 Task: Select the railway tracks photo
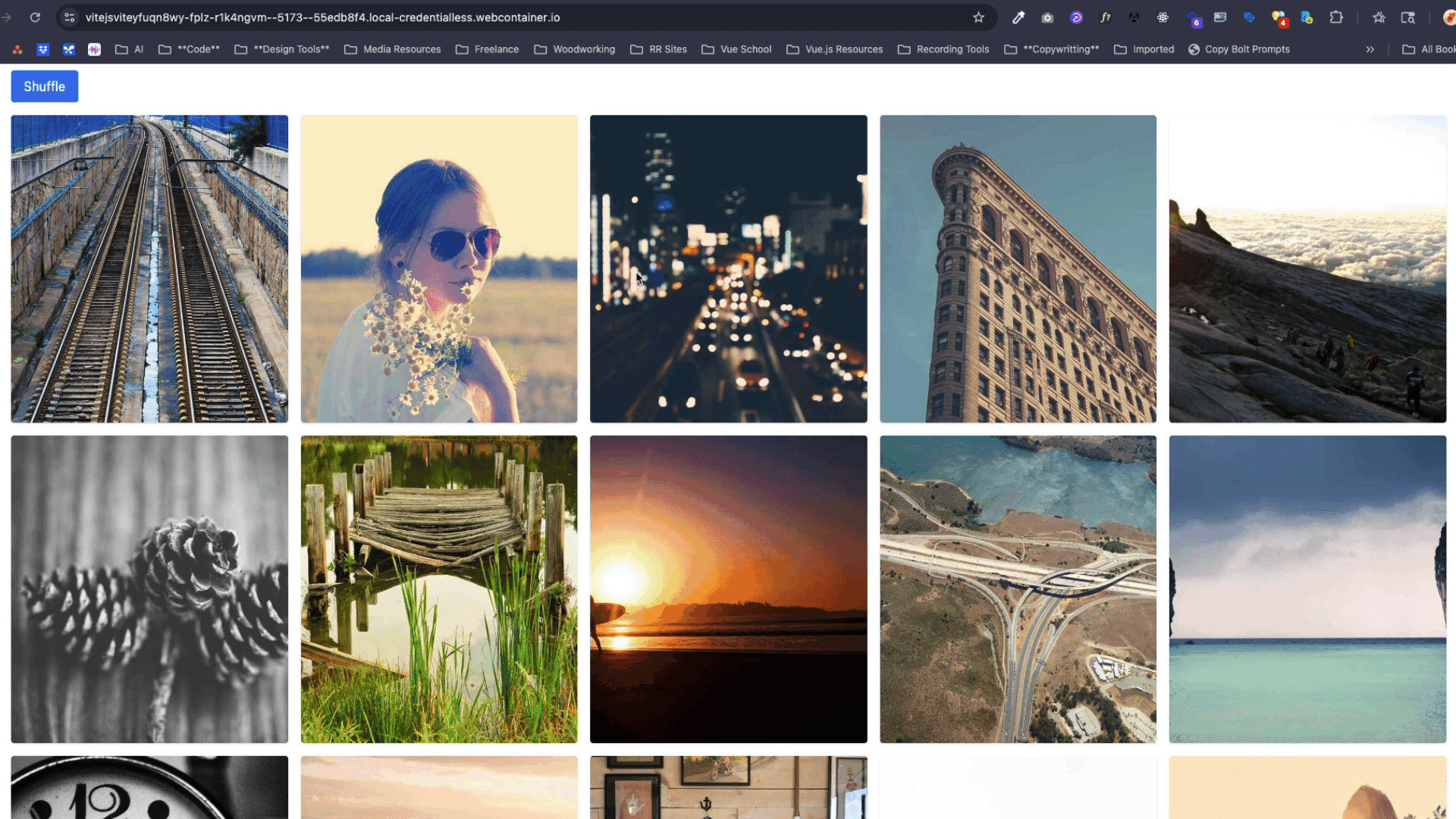(x=149, y=268)
